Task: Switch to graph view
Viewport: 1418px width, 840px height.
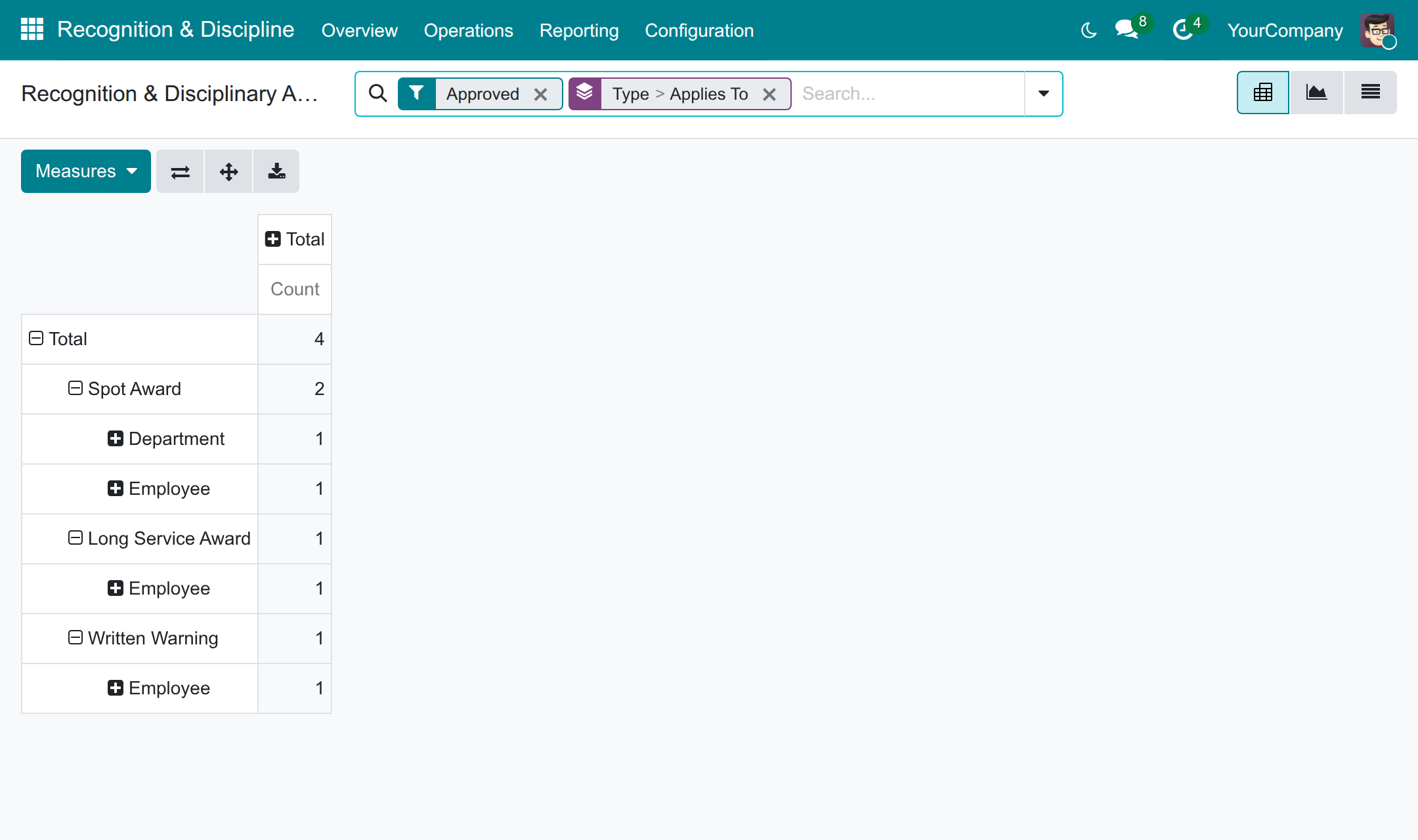Action: click(1316, 93)
